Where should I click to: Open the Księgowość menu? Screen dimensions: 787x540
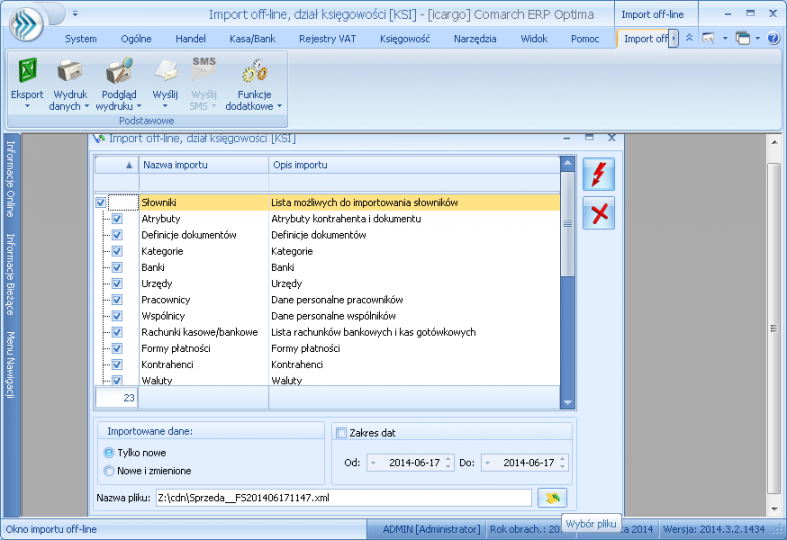pos(404,39)
